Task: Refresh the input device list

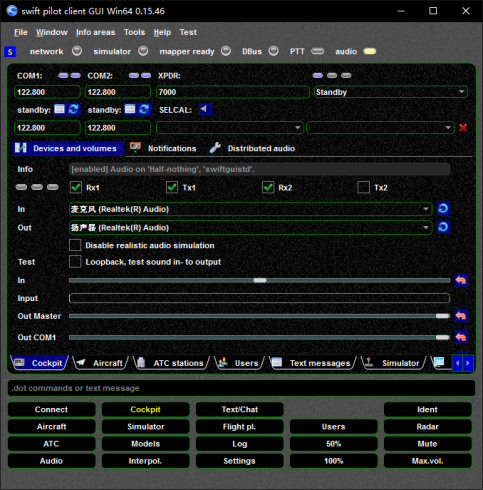Action: (443, 209)
